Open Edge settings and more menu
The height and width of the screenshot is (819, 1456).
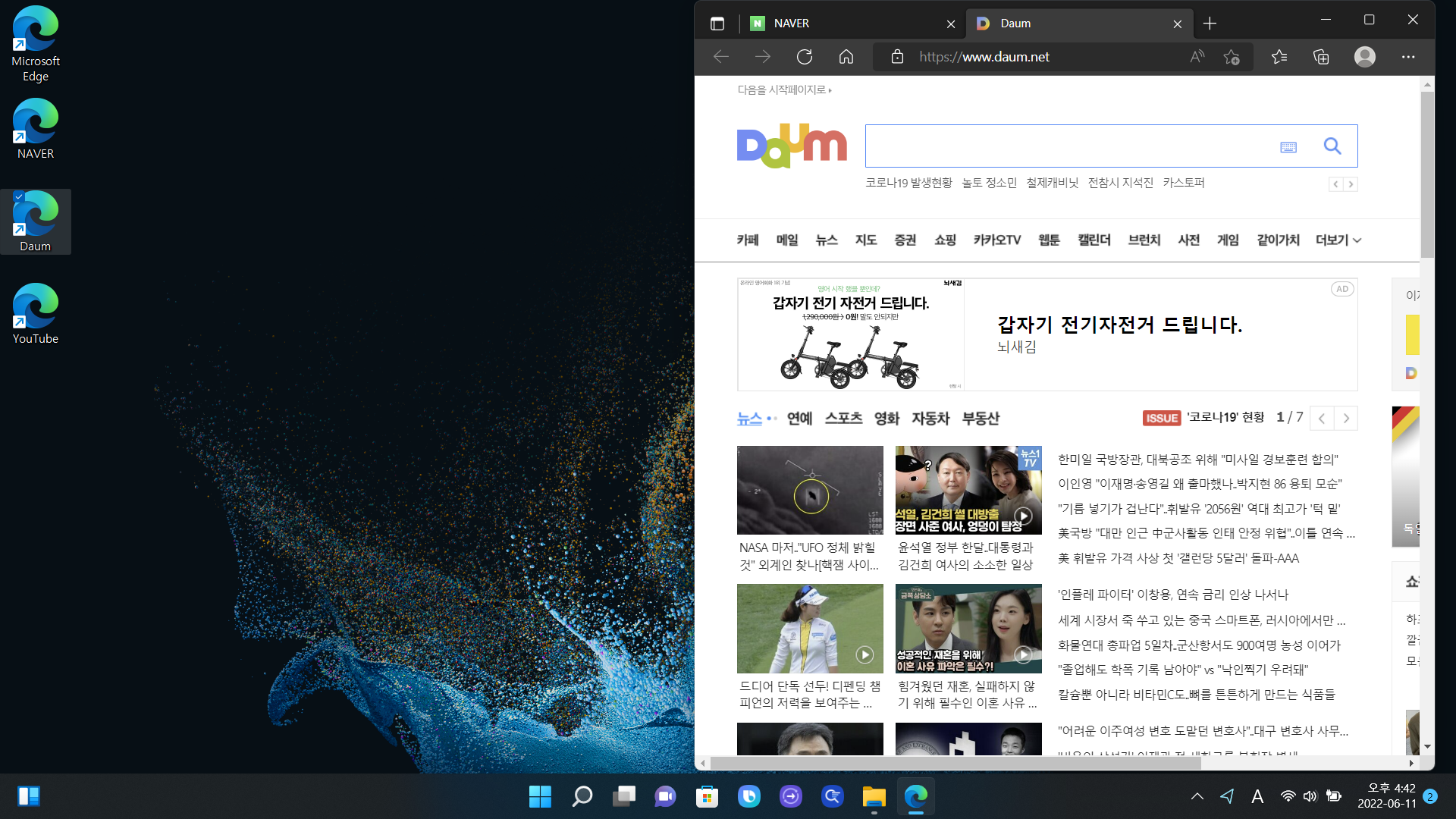(1408, 57)
